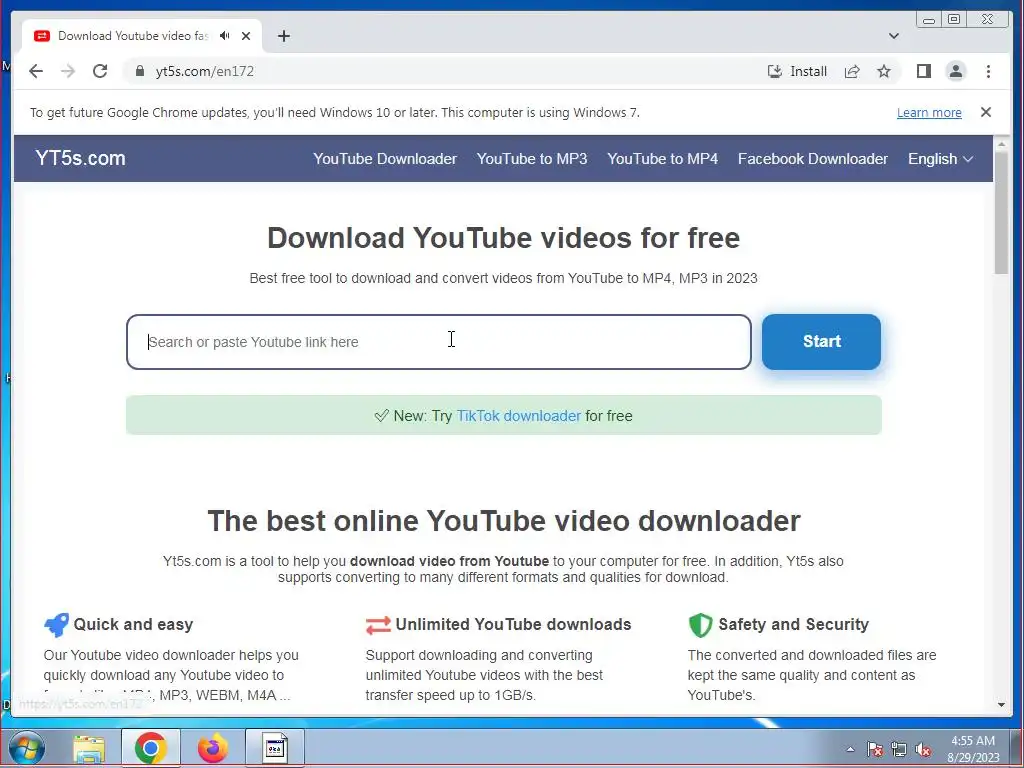Click the red arrows Unlimited downloads icon

point(378,625)
